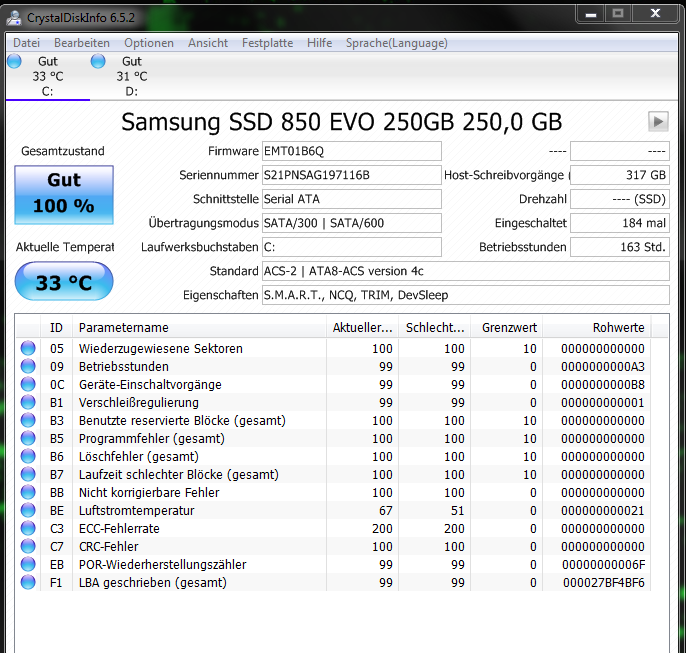The height and width of the screenshot is (653, 686).
Task: Click the Laufwerksbuchstaben field
Action: [352, 247]
